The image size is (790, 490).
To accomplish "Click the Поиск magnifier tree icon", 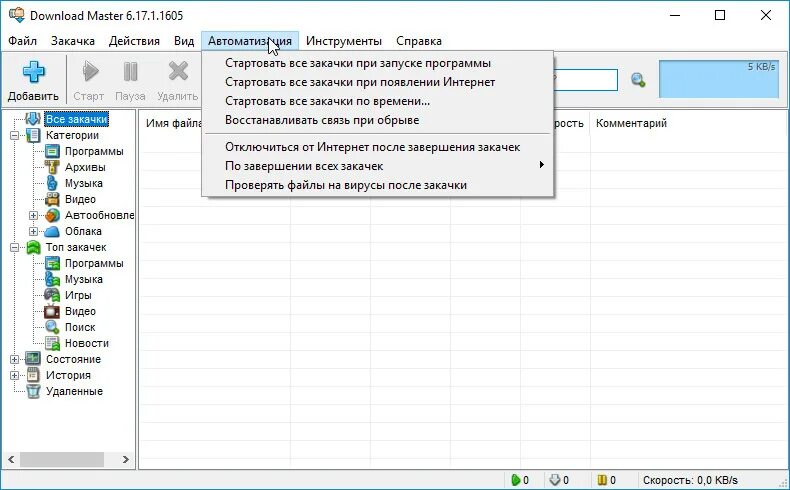I will pyautogui.click(x=52, y=327).
